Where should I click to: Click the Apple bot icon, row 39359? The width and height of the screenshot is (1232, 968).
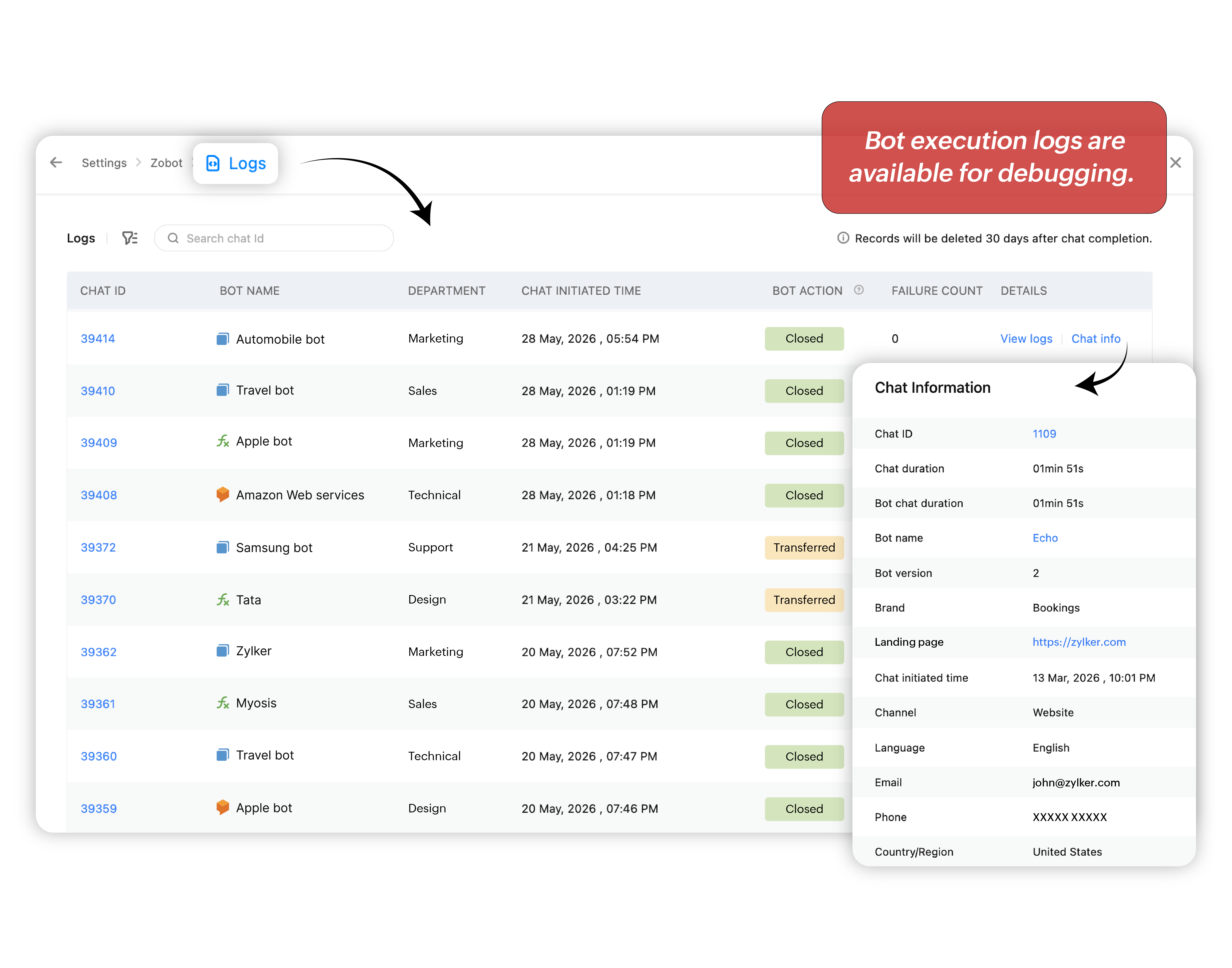(223, 807)
